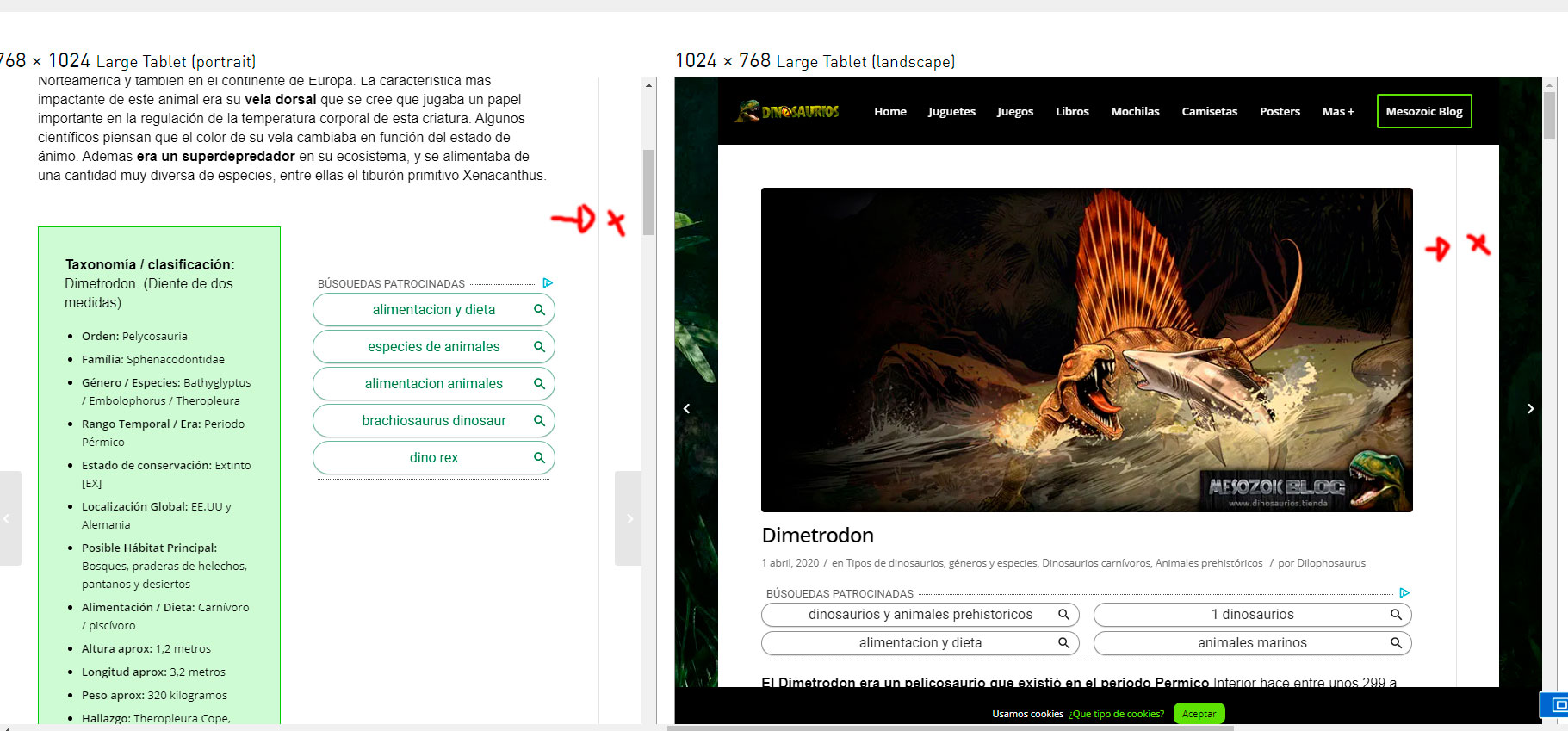Search alimentacion y dieta in portrait view
Screen dimensions: 1568x731
click(434, 310)
